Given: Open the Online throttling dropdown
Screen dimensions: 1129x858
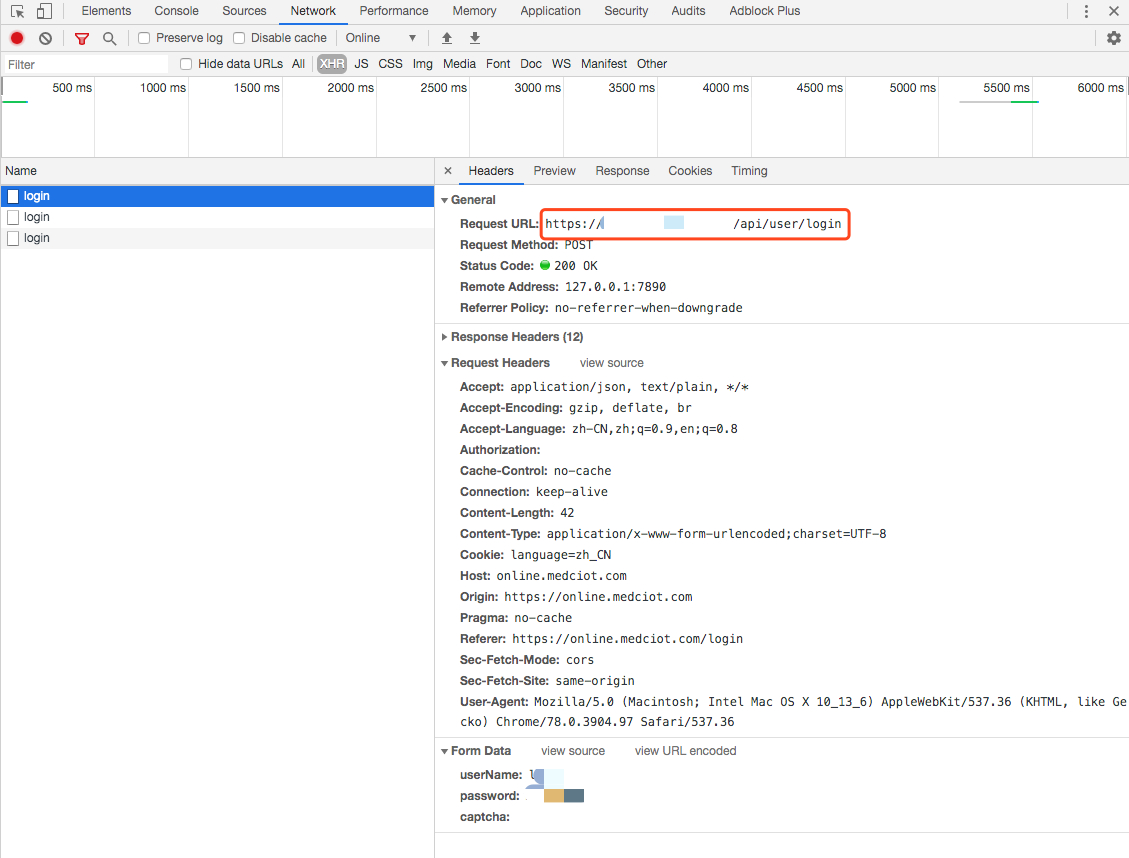Looking at the screenshot, I should (x=381, y=38).
